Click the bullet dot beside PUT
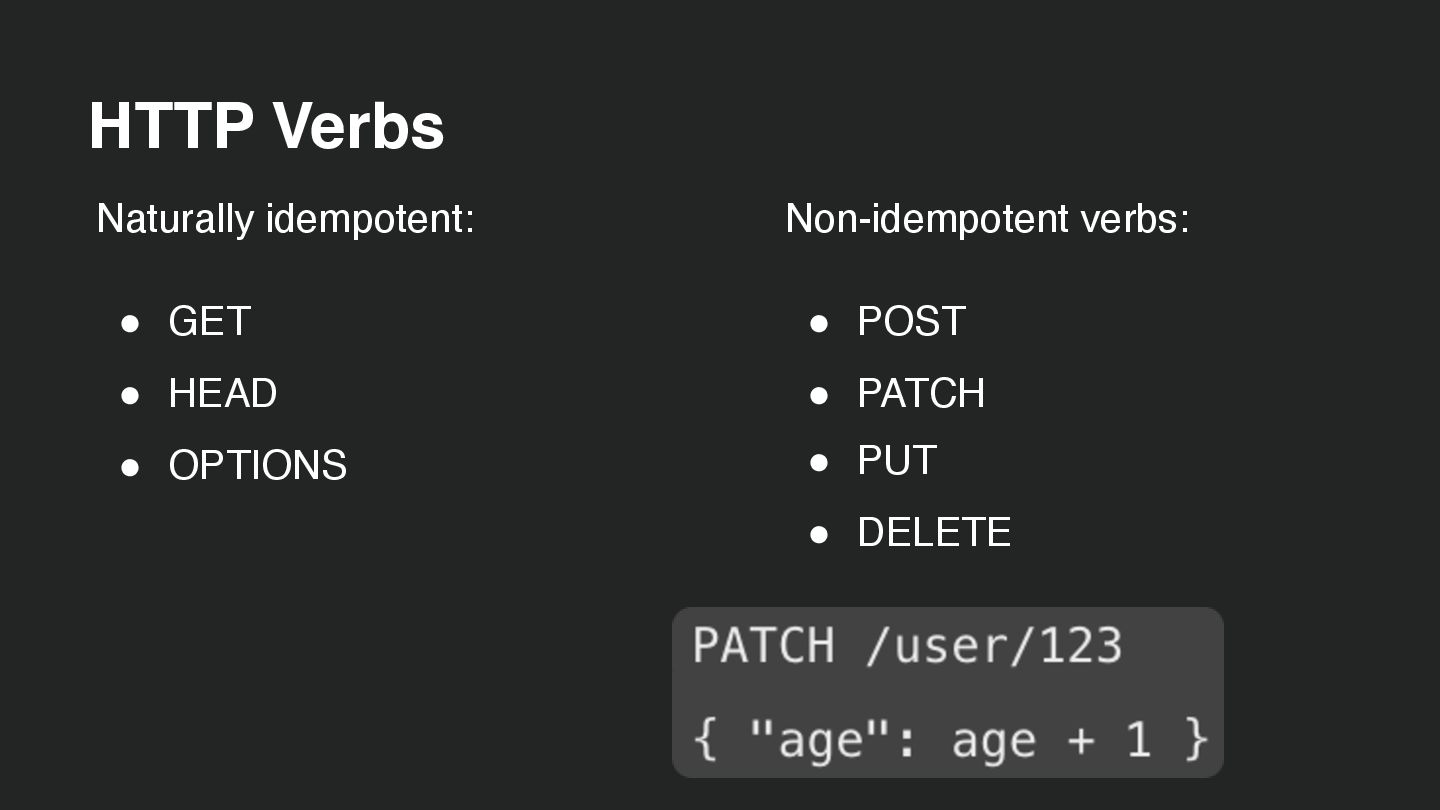Viewport: 1440px width, 810px height. tap(819, 462)
